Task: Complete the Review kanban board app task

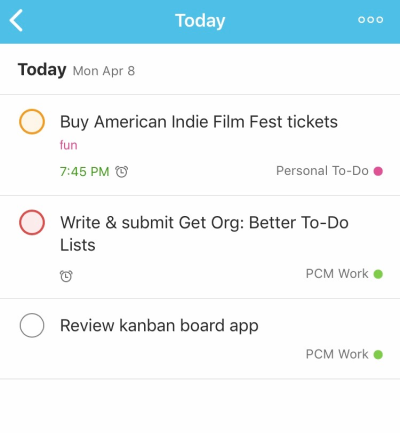Action: [x=32, y=325]
